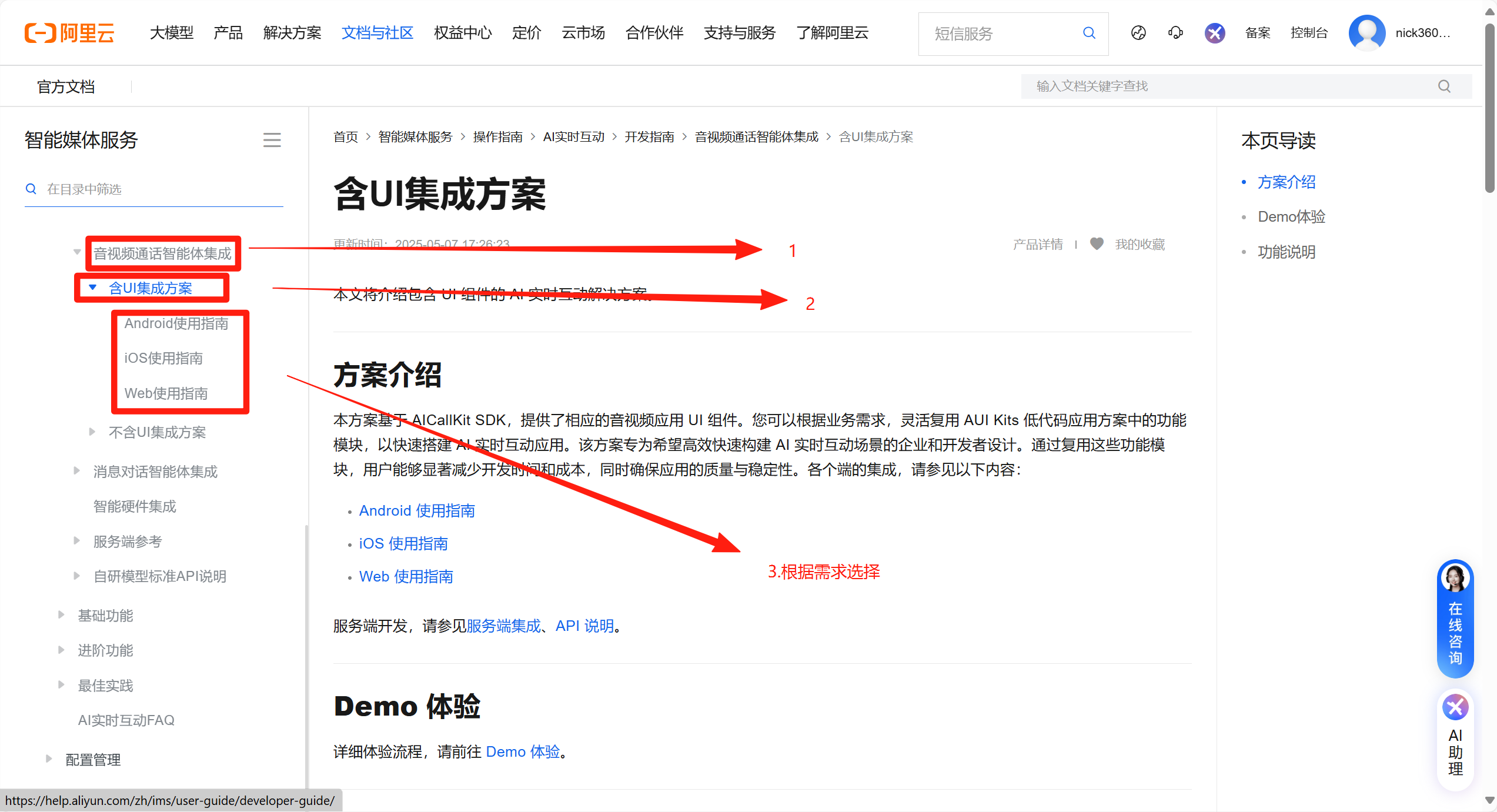Follow the 服务端集成 link

pyautogui.click(x=503, y=626)
